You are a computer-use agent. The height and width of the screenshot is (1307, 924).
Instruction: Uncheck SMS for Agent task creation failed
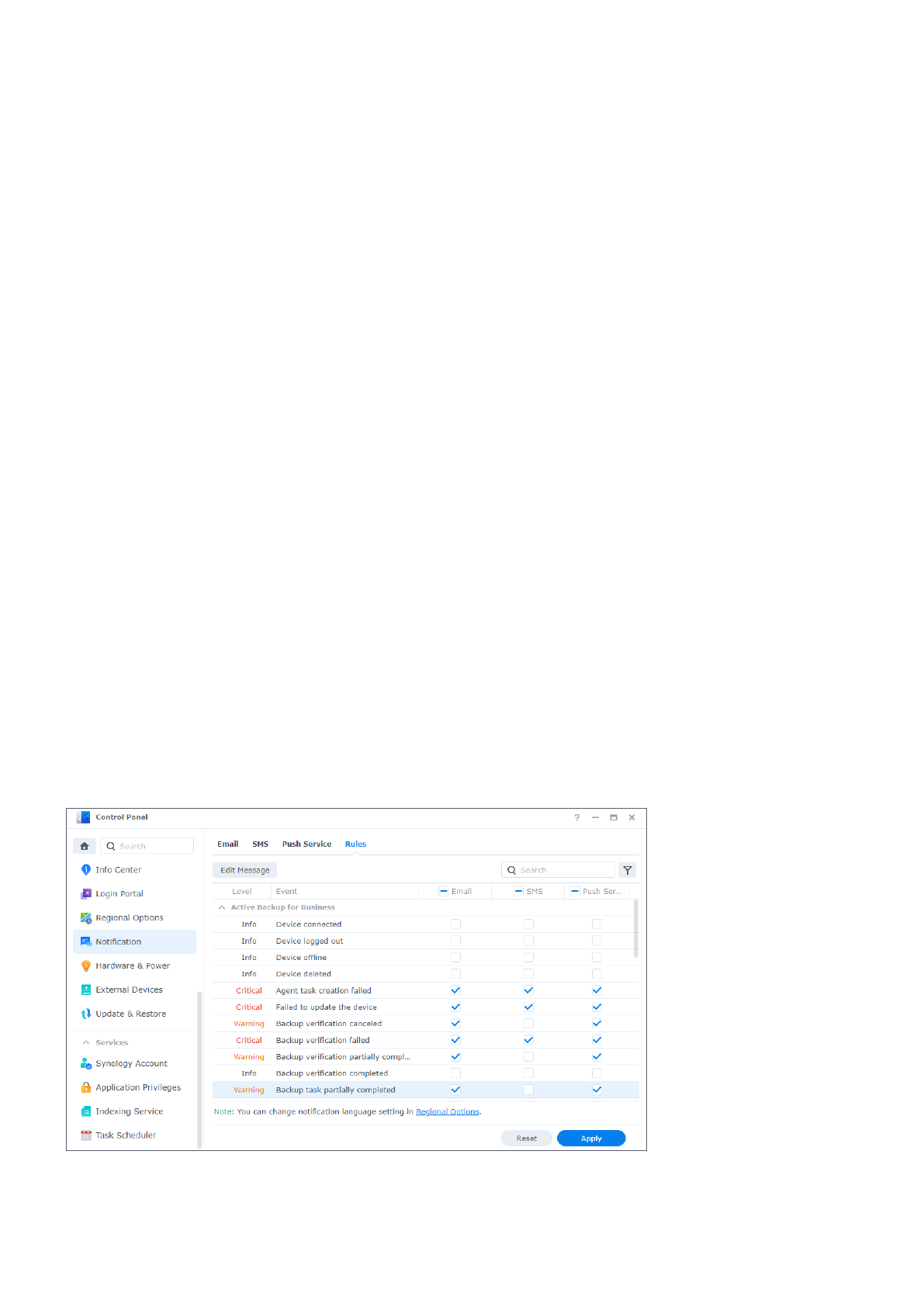pyautogui.click(x=528, y=990)
